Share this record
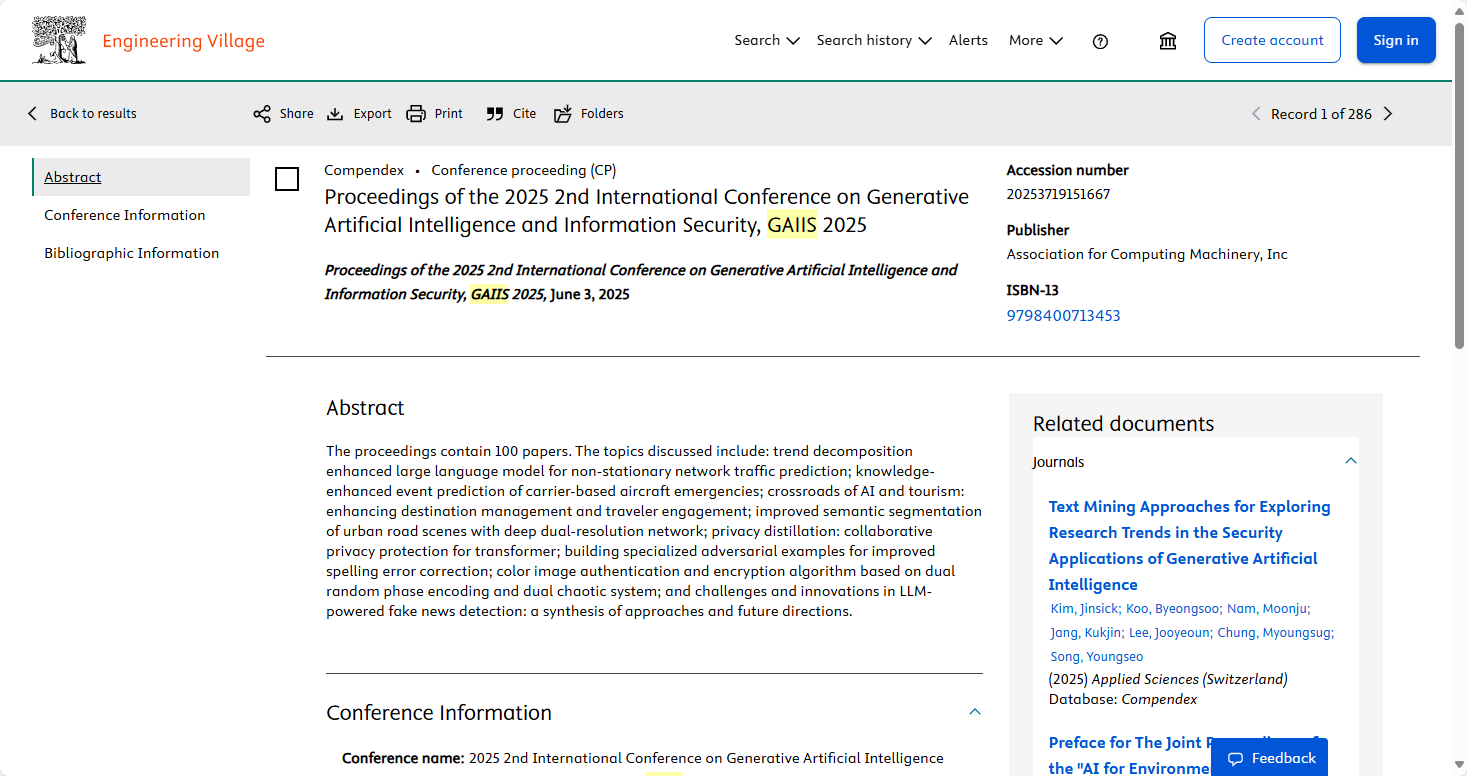 pyautogui.click(x=283, y=114)
